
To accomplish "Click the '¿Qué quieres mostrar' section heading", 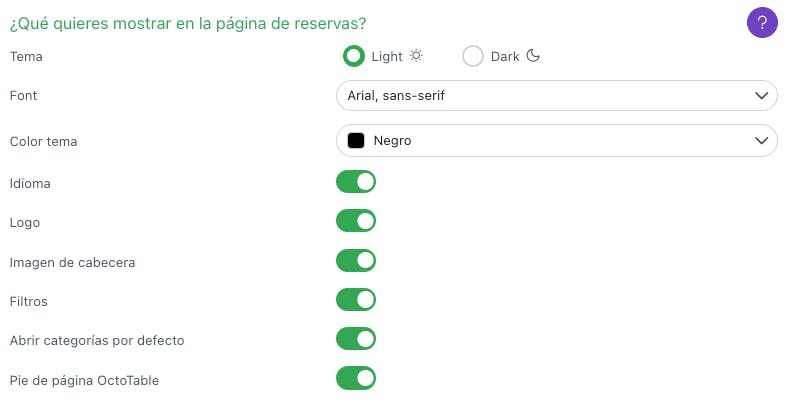I will (x=187, y=21).
